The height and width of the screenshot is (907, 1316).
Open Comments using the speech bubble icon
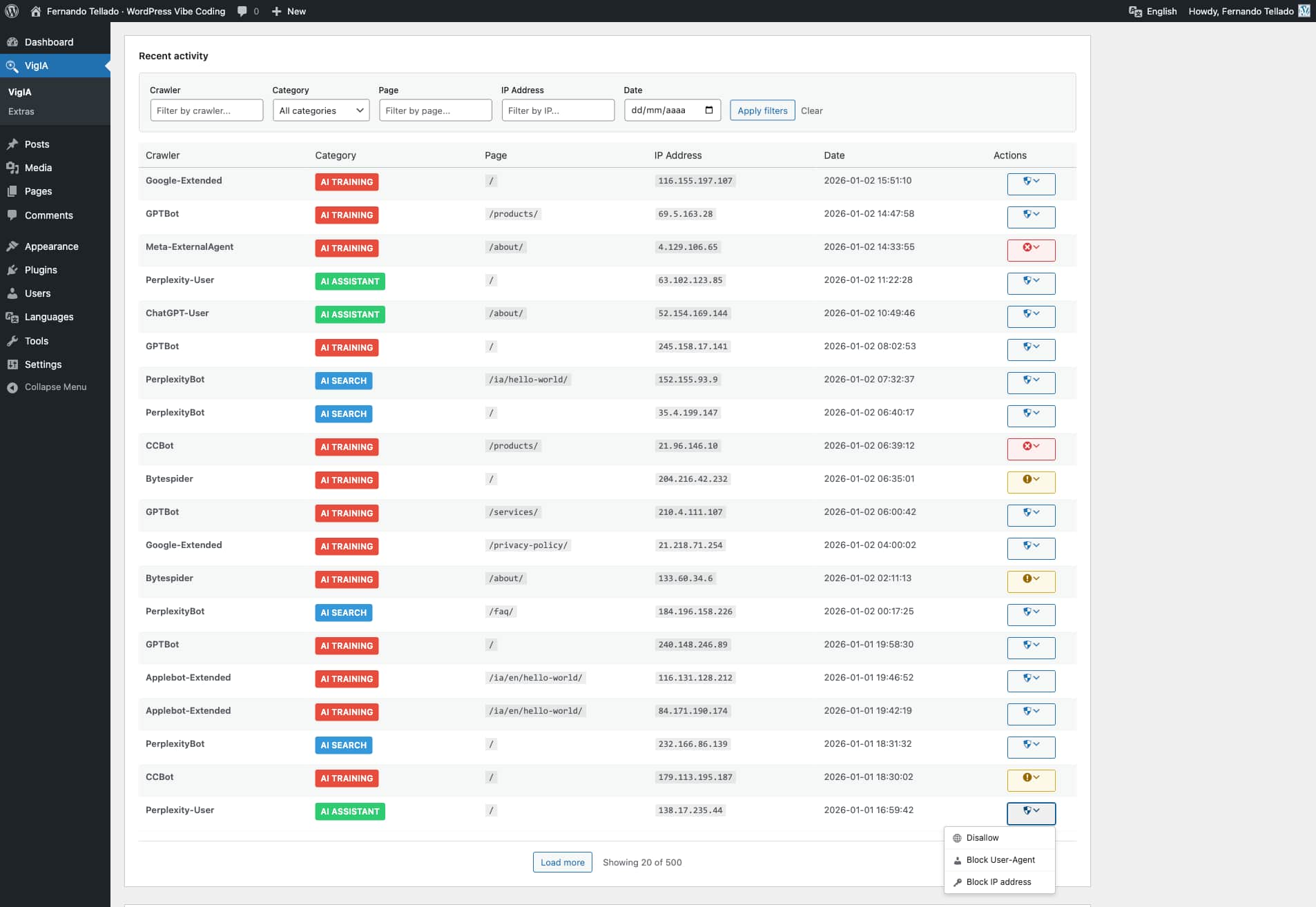pyautogui.click(x=14, y=215)
